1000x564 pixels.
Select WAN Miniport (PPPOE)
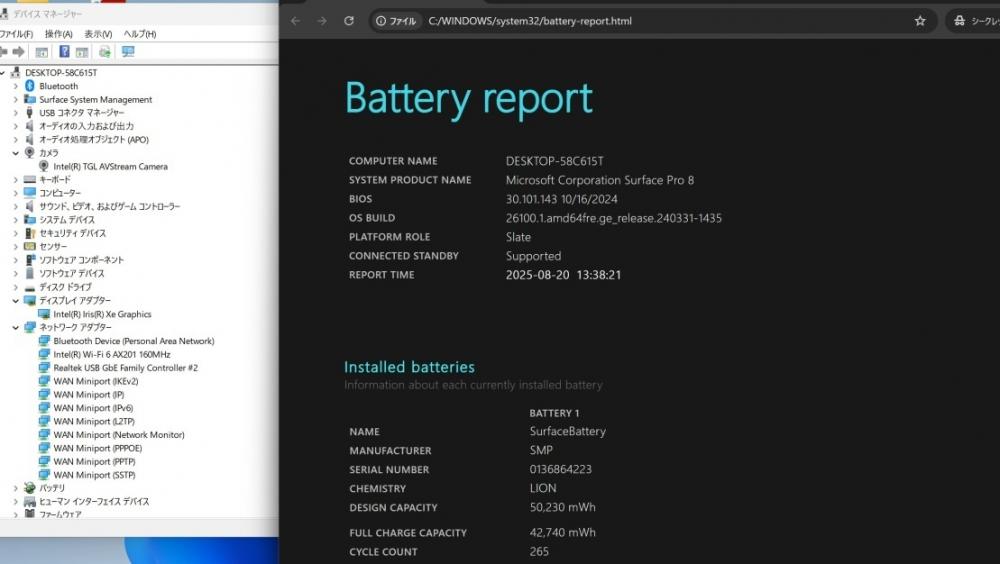pyautogui.click(x=98, y=449)
